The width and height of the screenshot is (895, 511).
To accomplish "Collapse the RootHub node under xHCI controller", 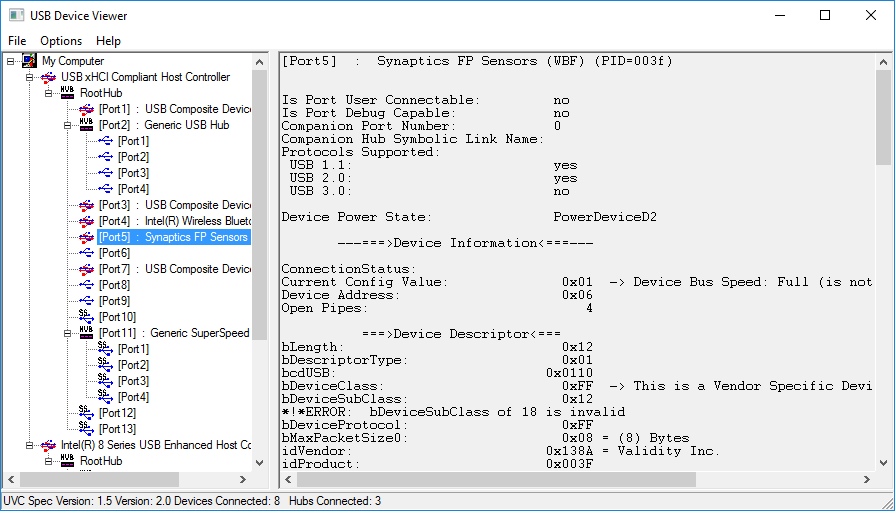I will [x=49, y=93].
